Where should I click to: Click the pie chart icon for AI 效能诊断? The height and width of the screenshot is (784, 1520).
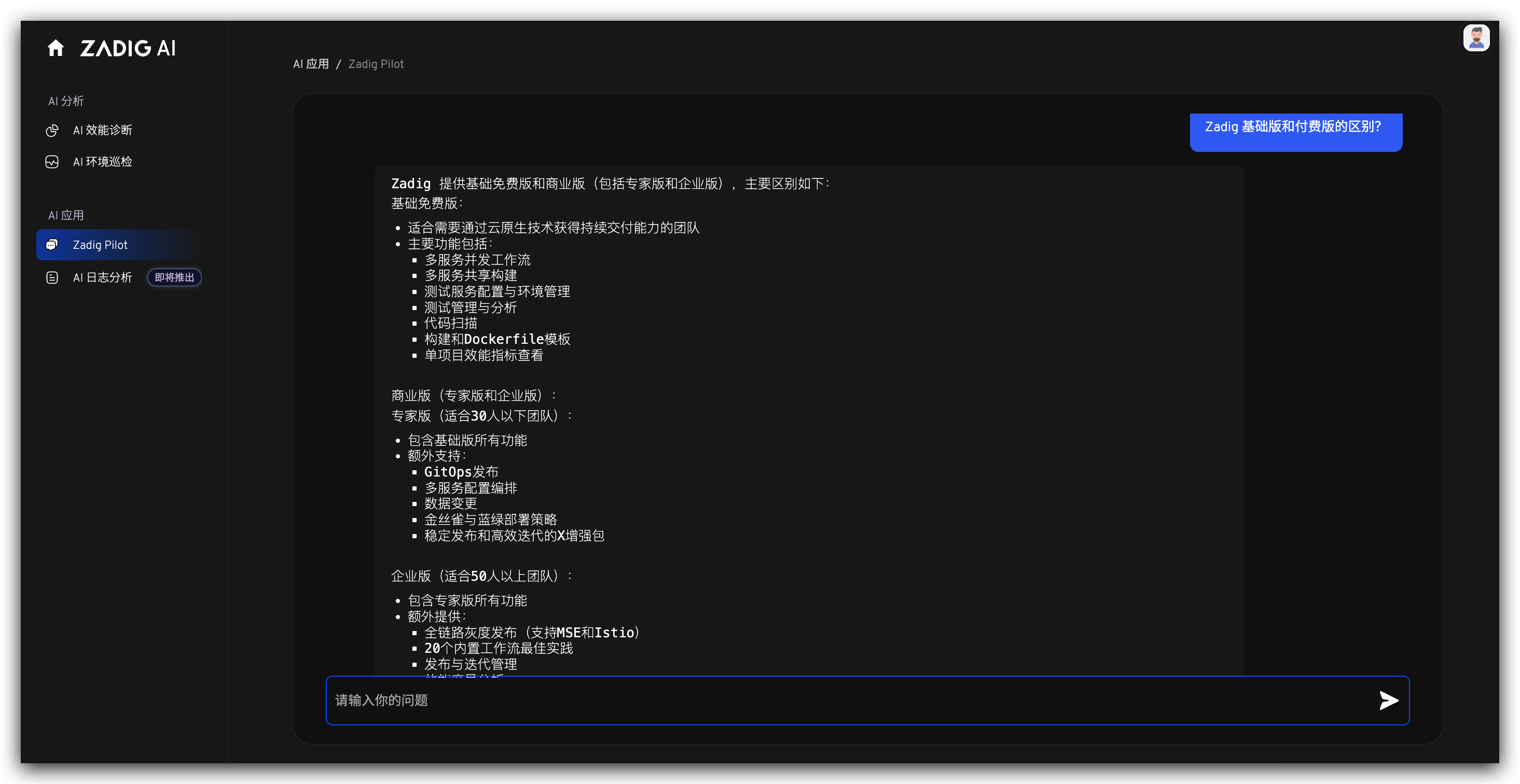(x=52, y=130)
